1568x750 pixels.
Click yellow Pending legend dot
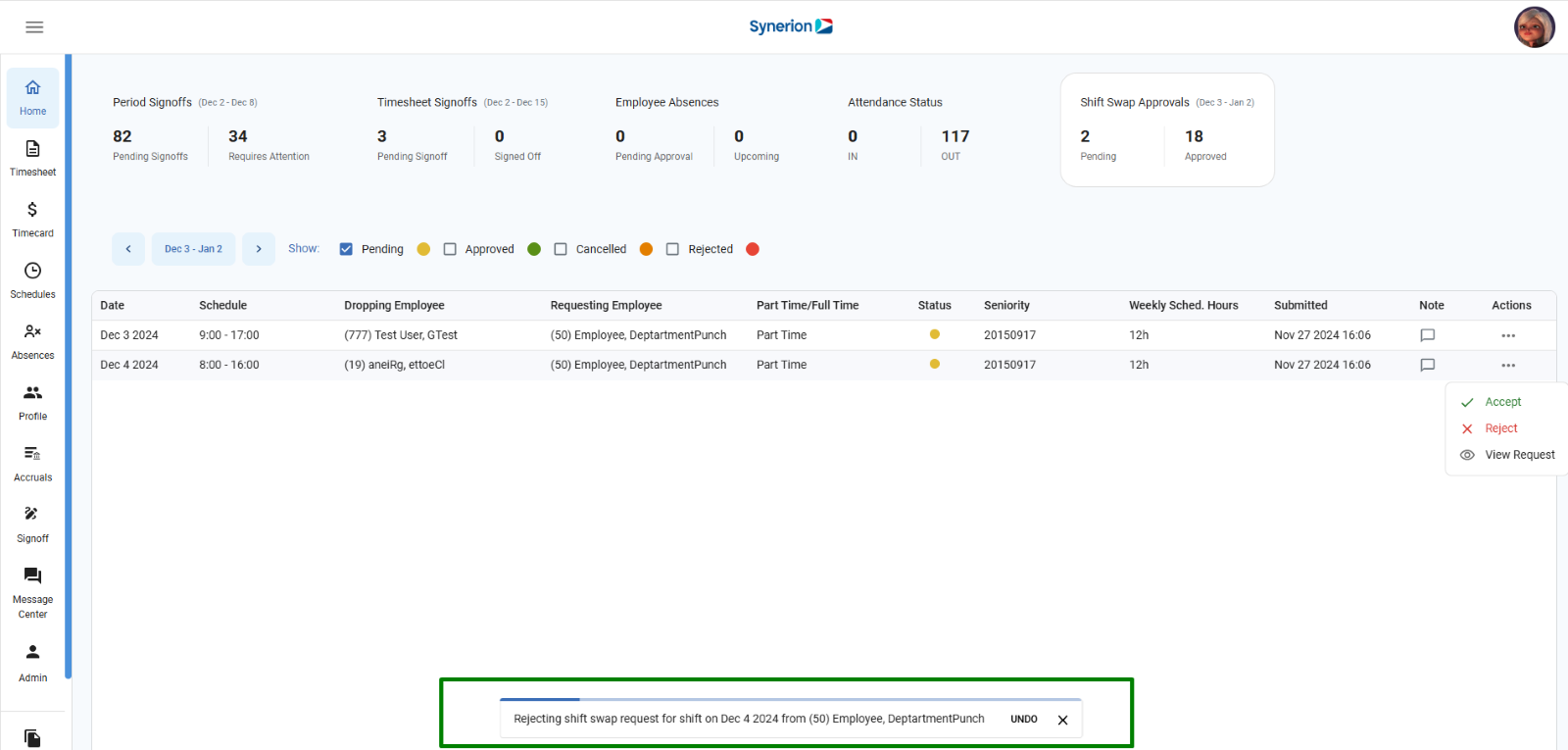tap(423, 249)
